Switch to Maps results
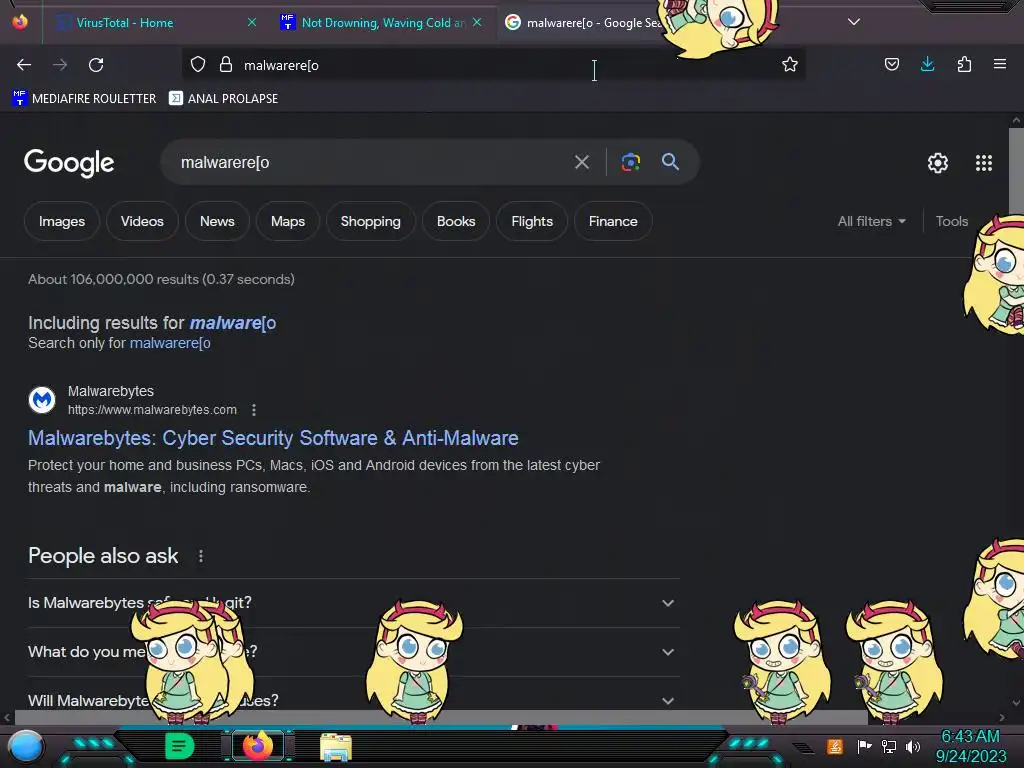The height and width of the screenshot is (768, 1024). tap(288, 221)
